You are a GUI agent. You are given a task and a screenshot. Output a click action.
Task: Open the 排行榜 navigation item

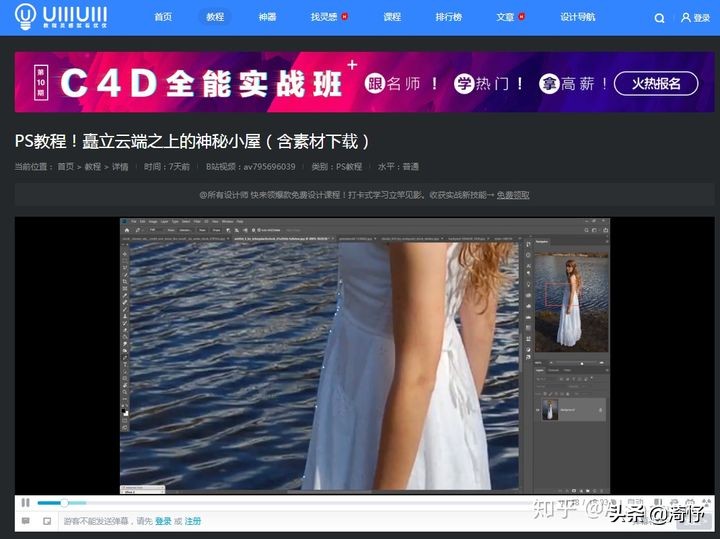pos(449,17)
